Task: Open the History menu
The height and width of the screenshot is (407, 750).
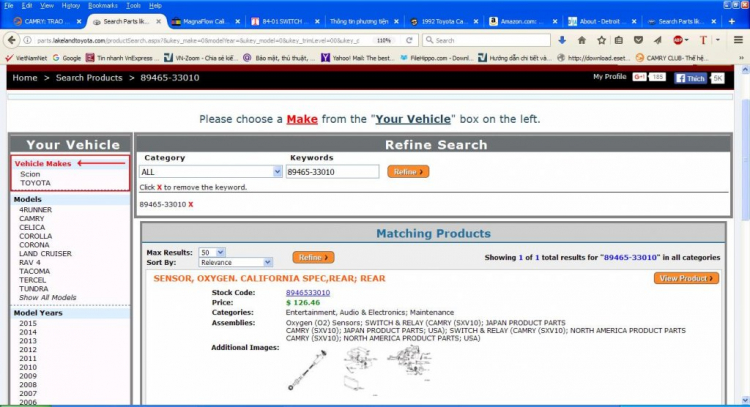Action: 71,6
